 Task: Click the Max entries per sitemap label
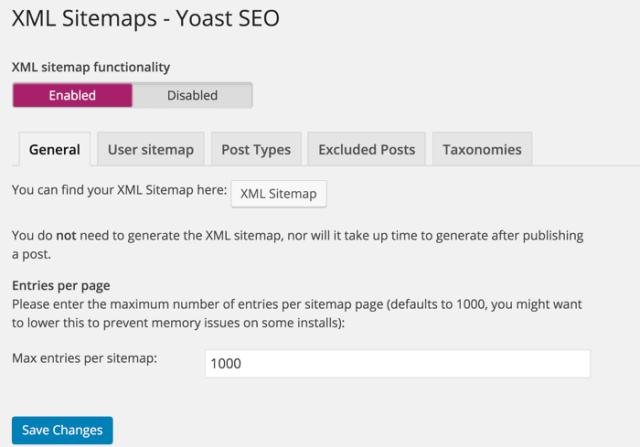coord(85,357)
